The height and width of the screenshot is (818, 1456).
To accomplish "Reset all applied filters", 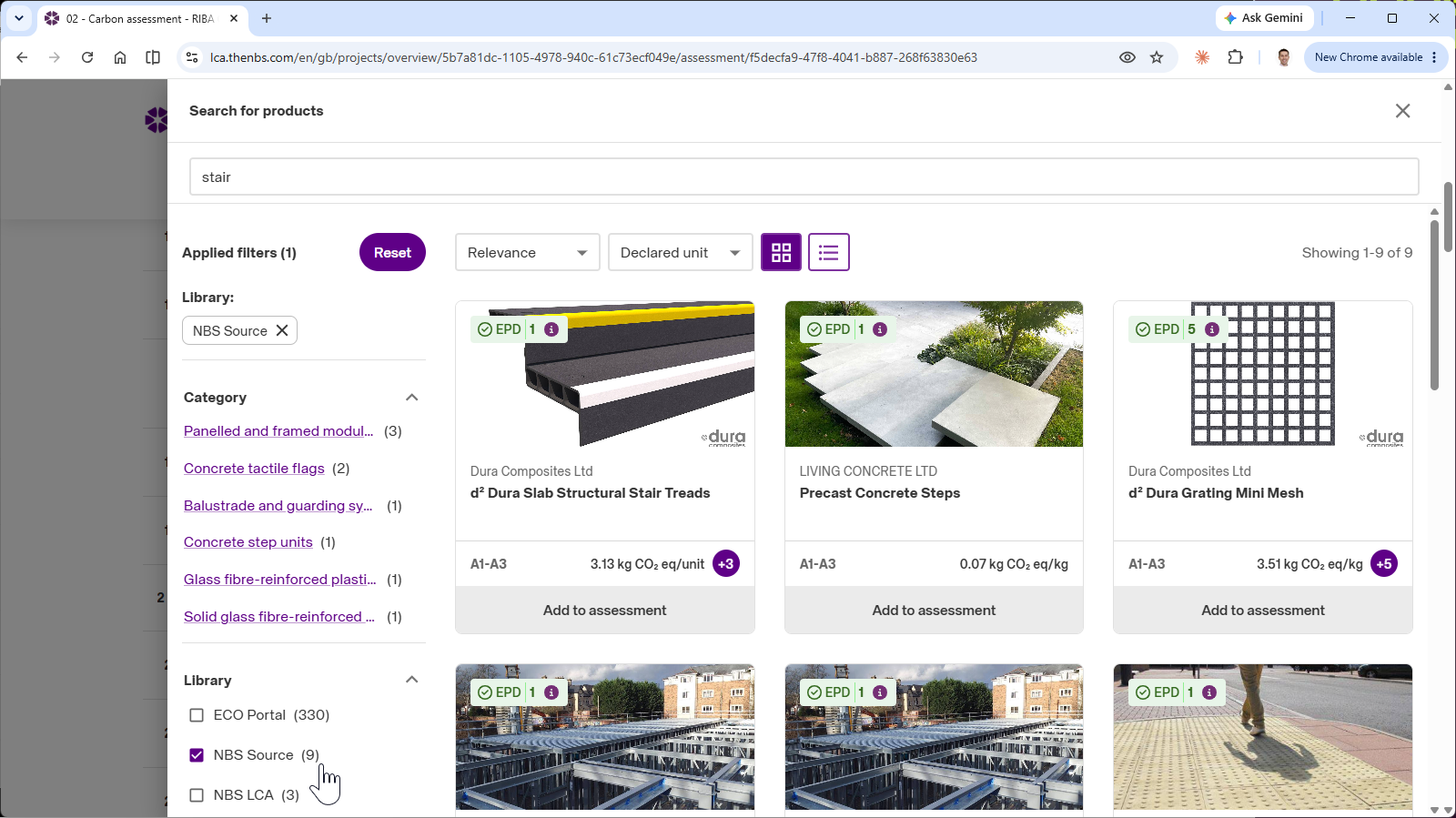I will pyautogui.click(x=392, y=252).
